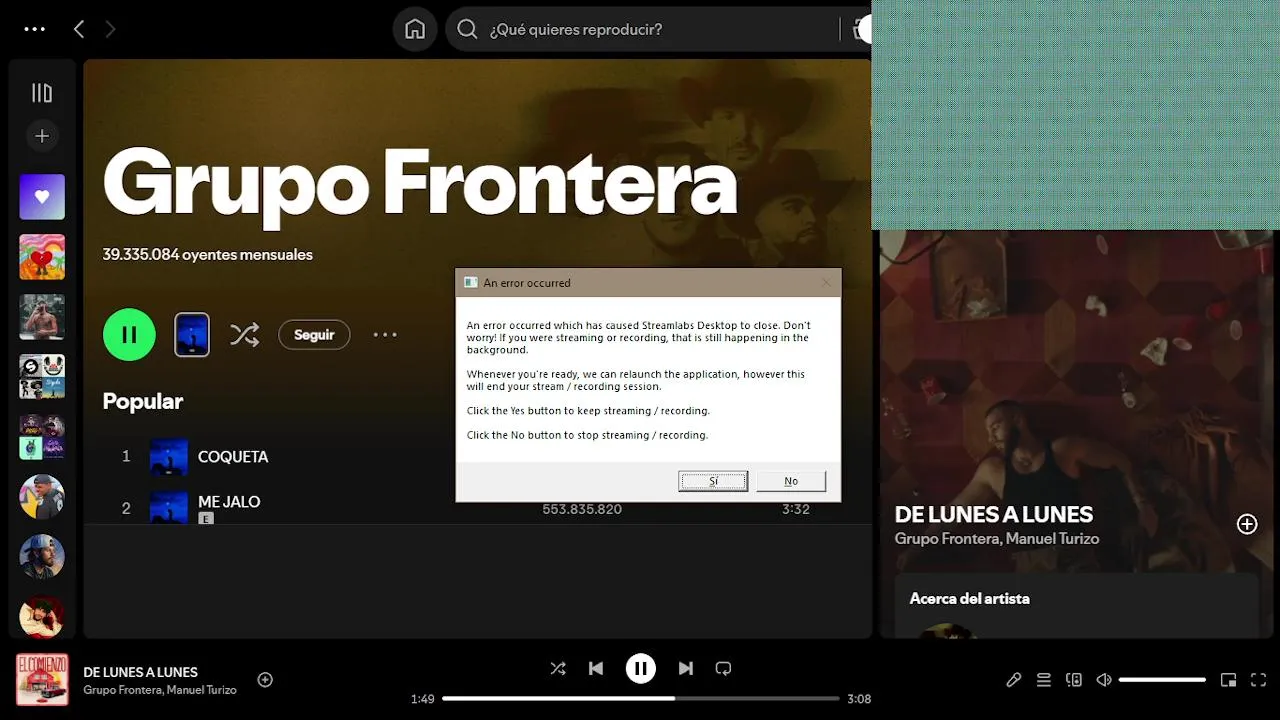Viewport: 1280px width, 720px height.
Task: Click the search magnifier icon
Action: coord(467,29)
